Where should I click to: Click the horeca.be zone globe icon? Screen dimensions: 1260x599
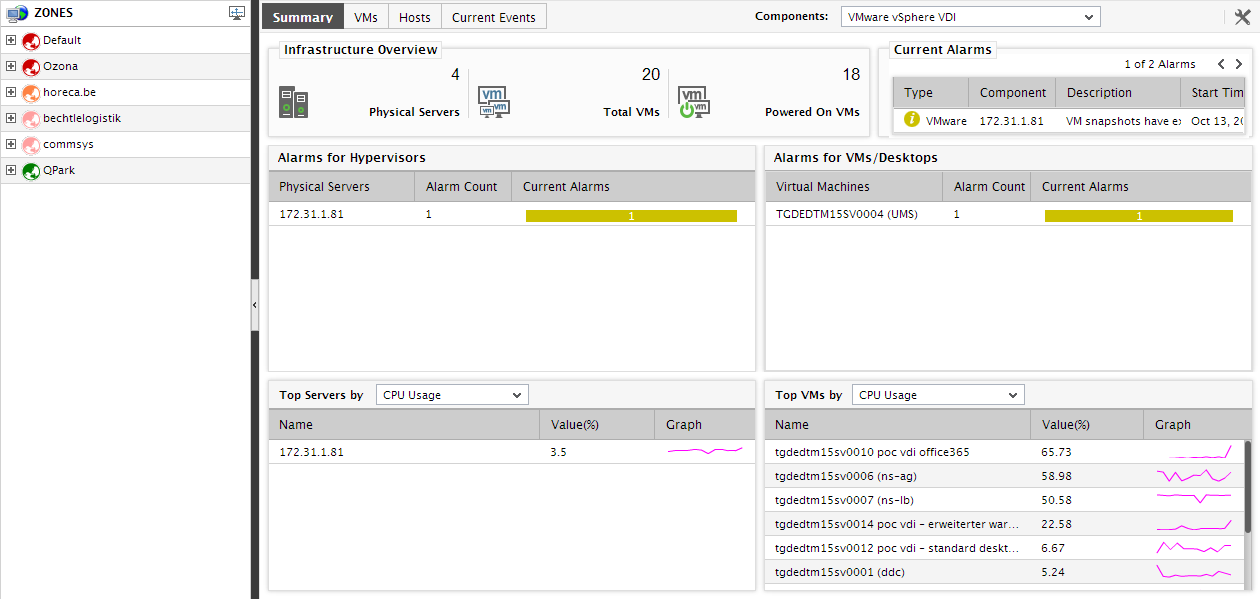point(30,93)
